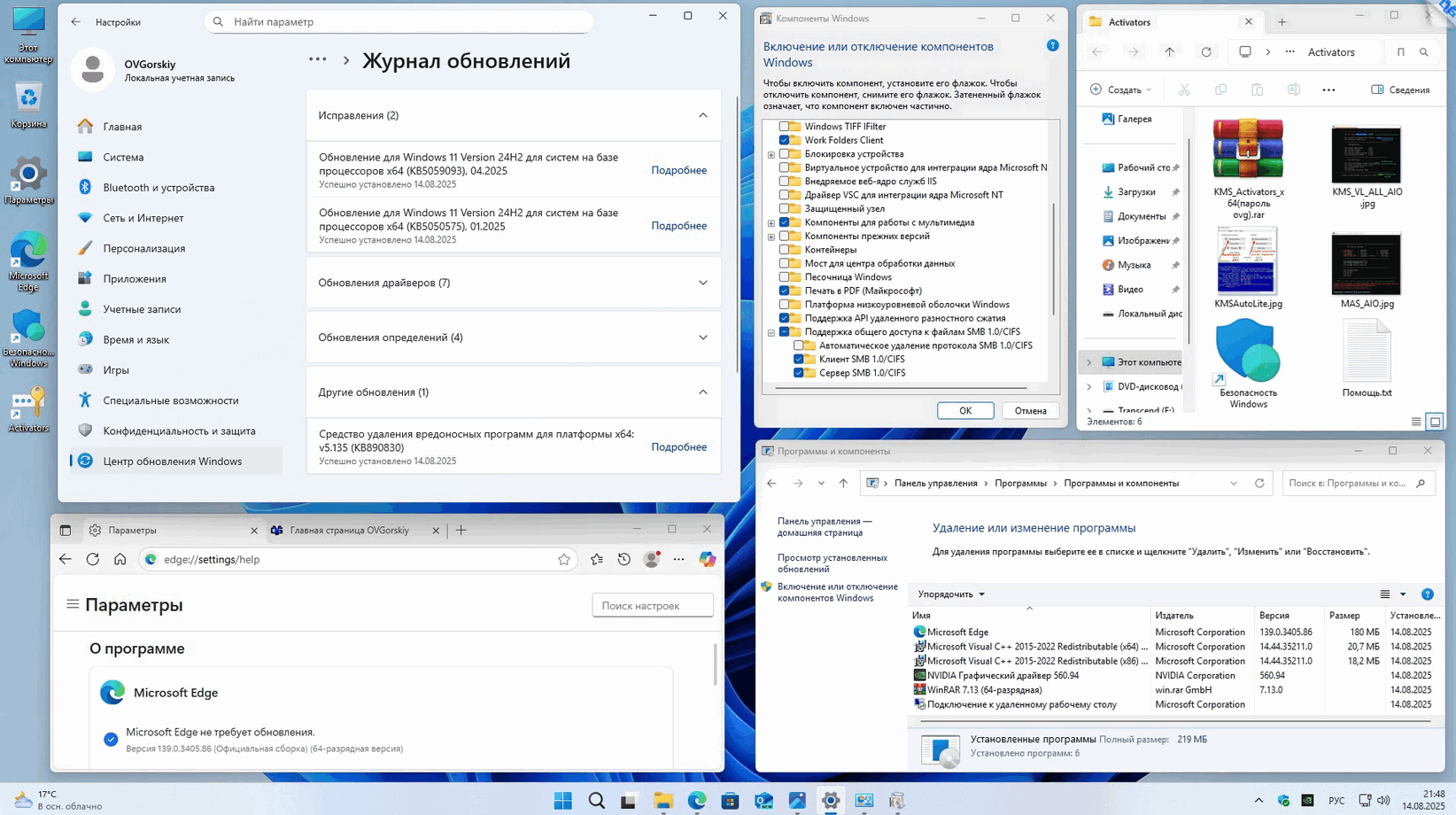Open Copilot icon in Edge toolbar
The image size is (1456, 815).
click(x=707, y=559)
